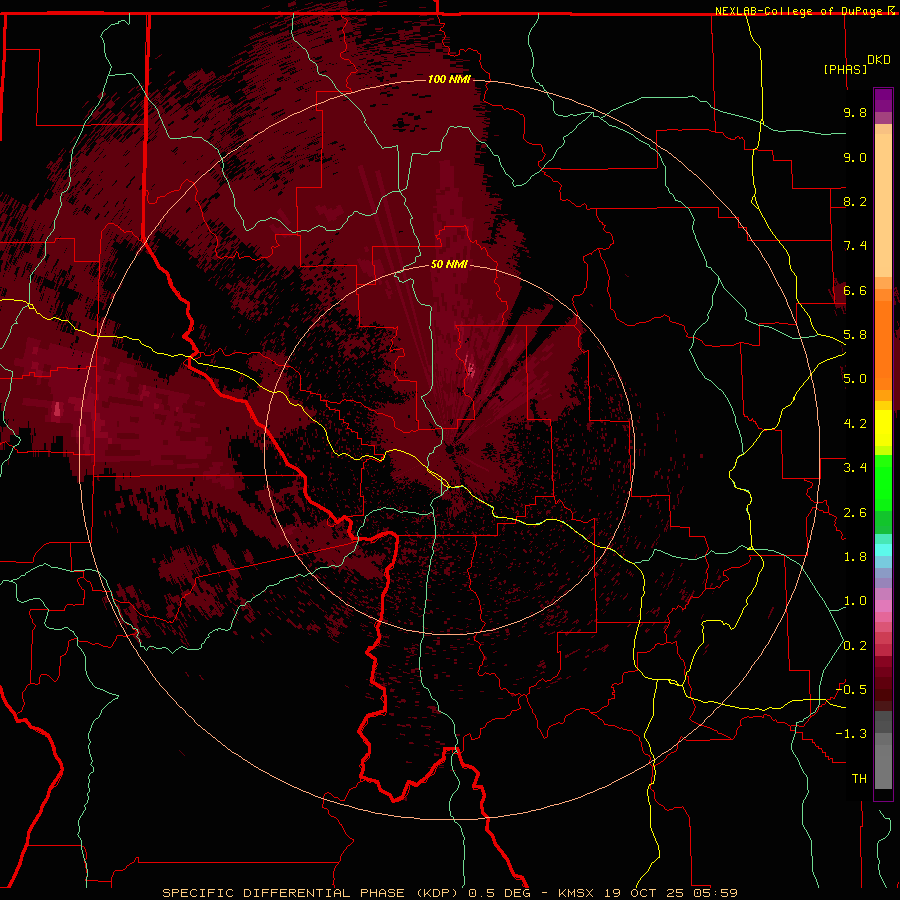Click the 0.5 DEG elevation text
The width and height of the screenshot is (900, 900).
coord(498,893)
